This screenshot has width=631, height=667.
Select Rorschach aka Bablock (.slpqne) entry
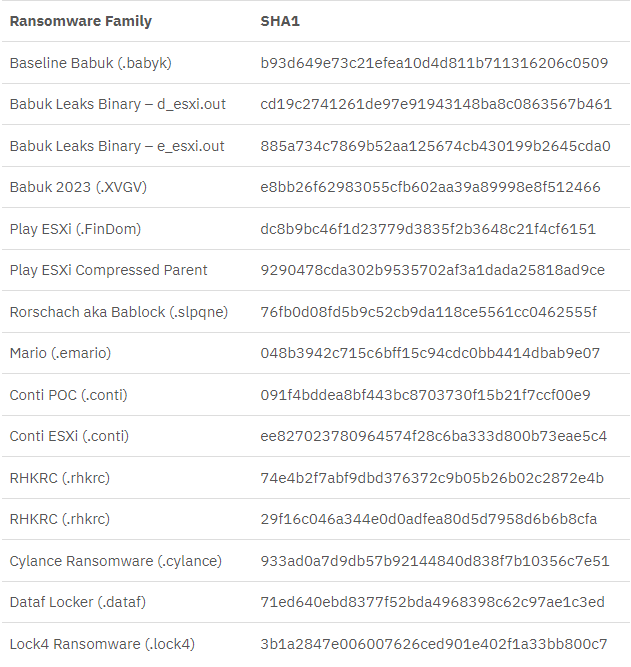point(119,312)
